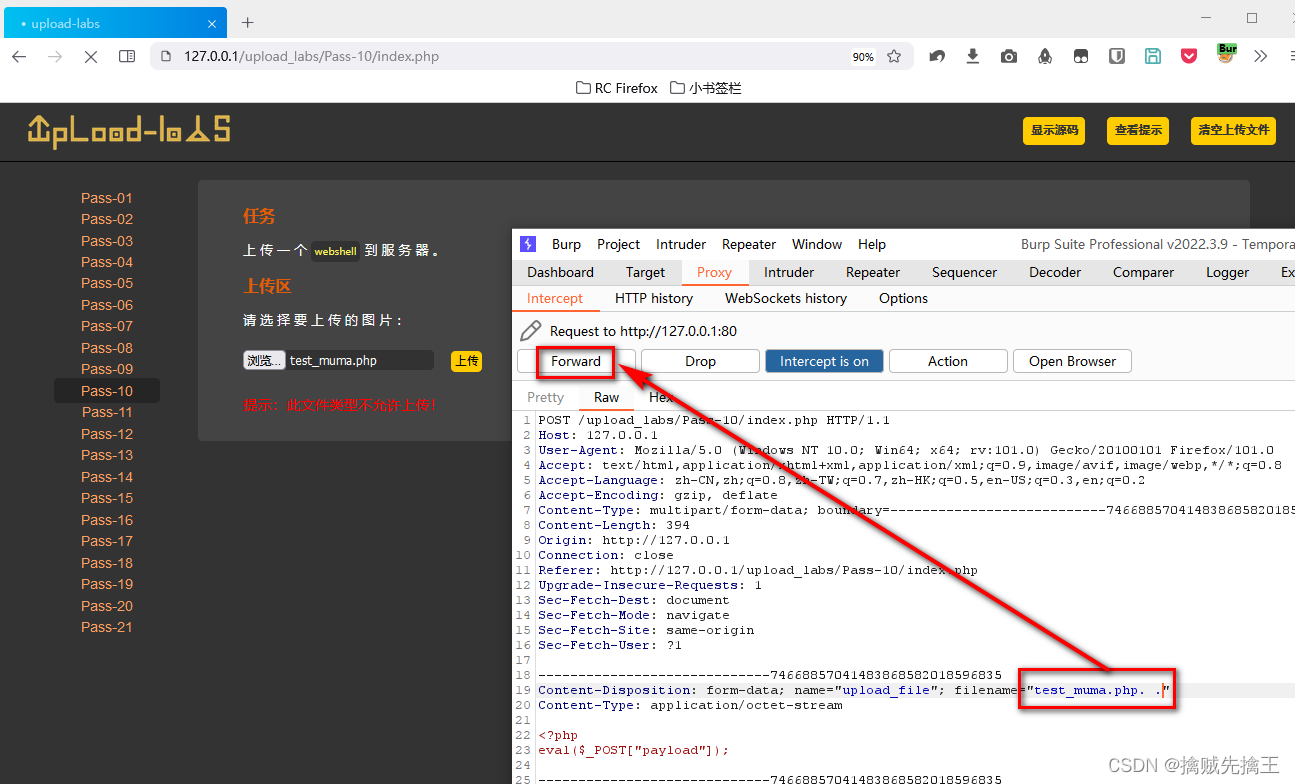Click the Content-Length: 394 header line

click(x=614, y=525)
